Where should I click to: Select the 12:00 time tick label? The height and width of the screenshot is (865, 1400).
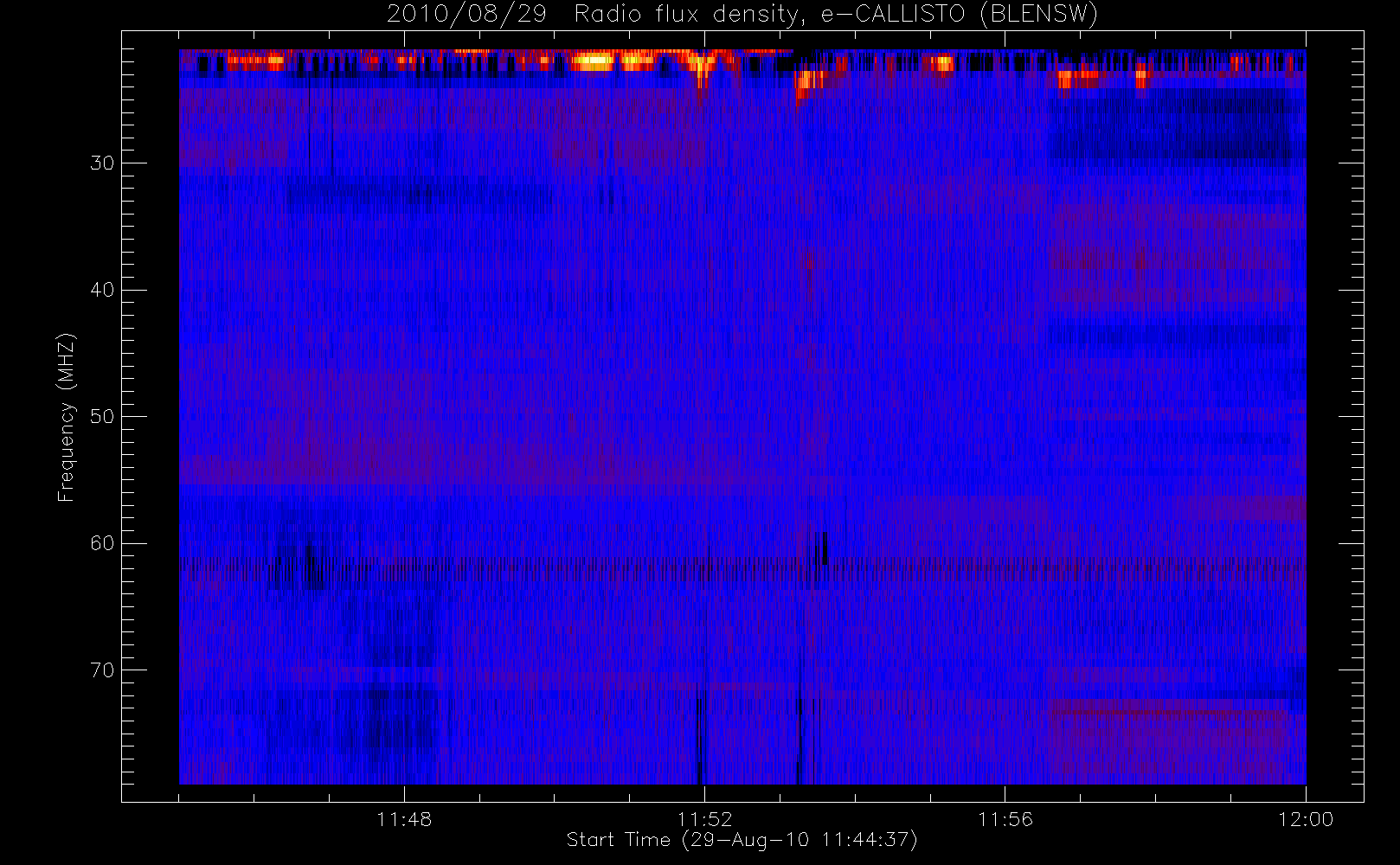[1305, 819]
